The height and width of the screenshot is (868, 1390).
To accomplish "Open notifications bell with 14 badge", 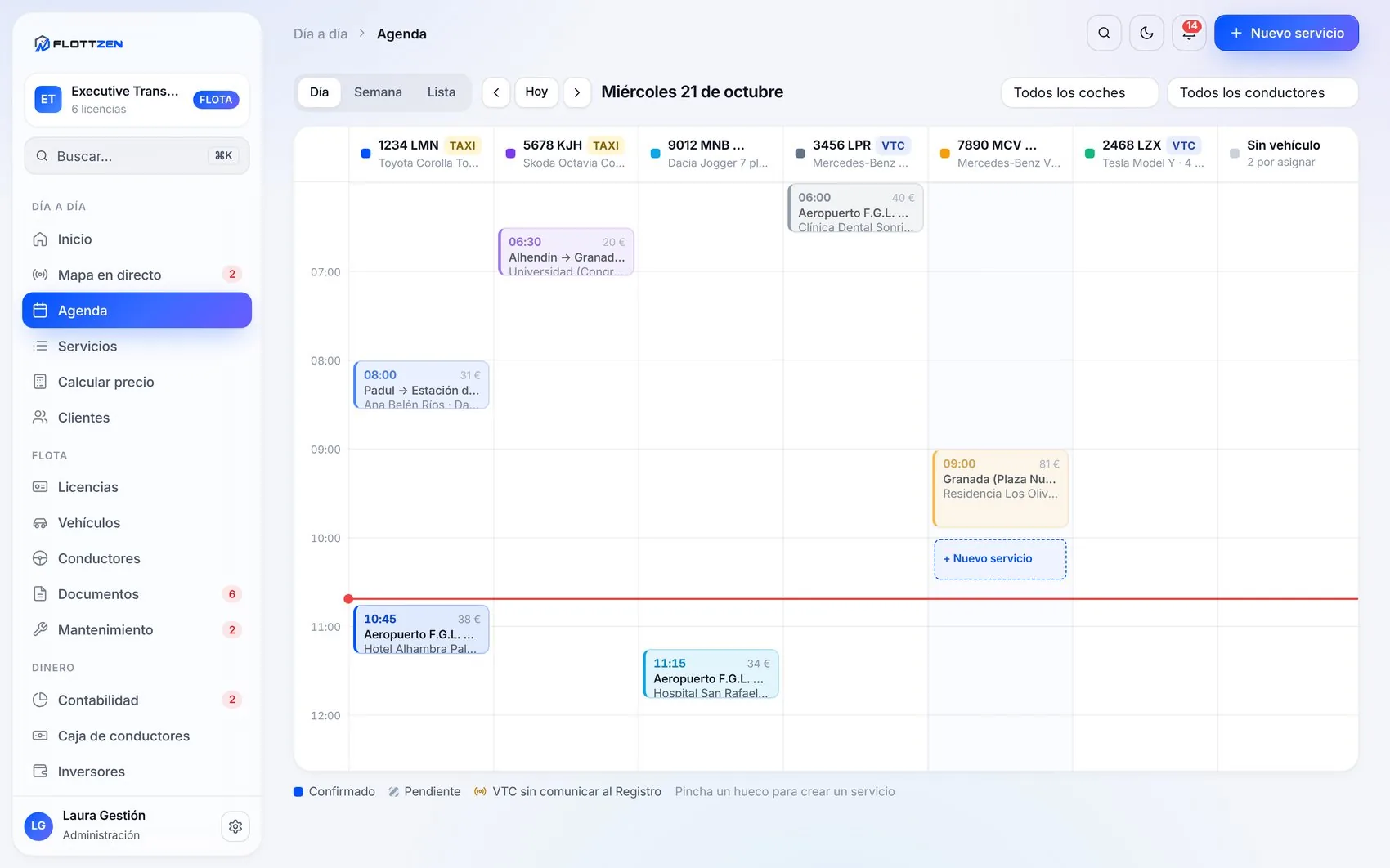I will pos(1189,34).
